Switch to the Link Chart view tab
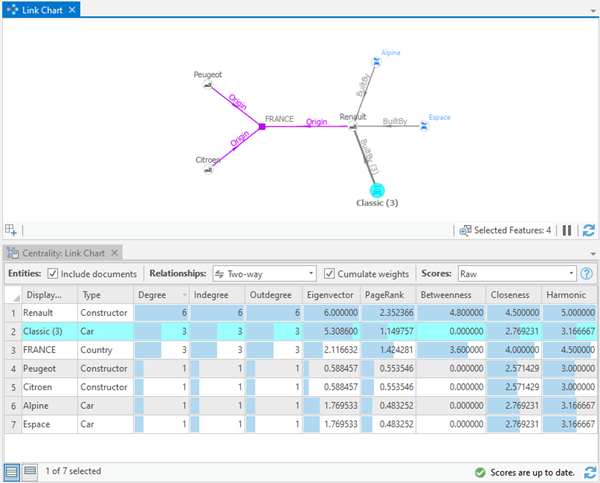600x483 pixels. [x=38, y=9]
